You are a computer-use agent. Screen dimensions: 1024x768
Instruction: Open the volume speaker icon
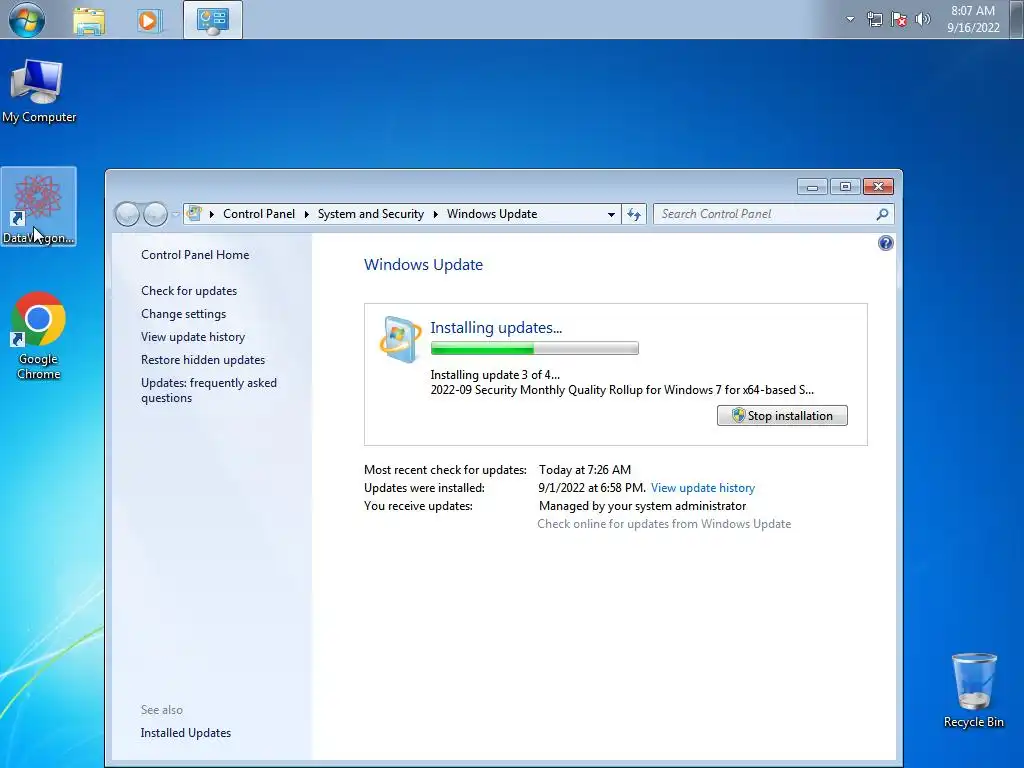pos(923,19)
